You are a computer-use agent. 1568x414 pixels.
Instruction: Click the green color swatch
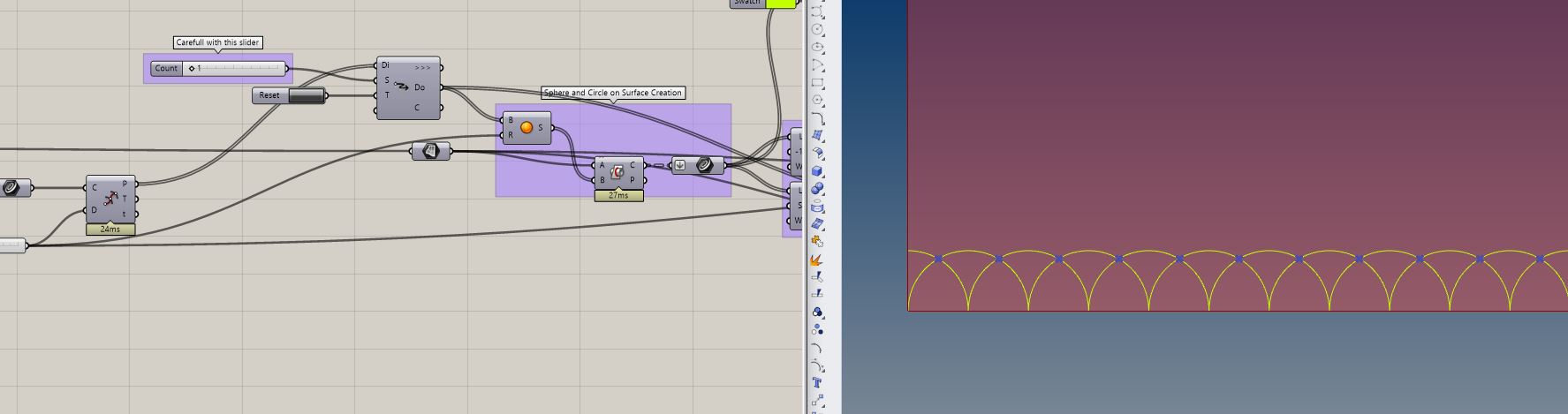tap(780, 4)
